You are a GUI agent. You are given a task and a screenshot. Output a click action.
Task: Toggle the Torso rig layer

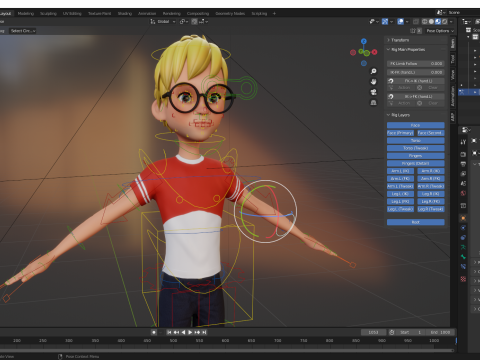(x=416, y=141)
